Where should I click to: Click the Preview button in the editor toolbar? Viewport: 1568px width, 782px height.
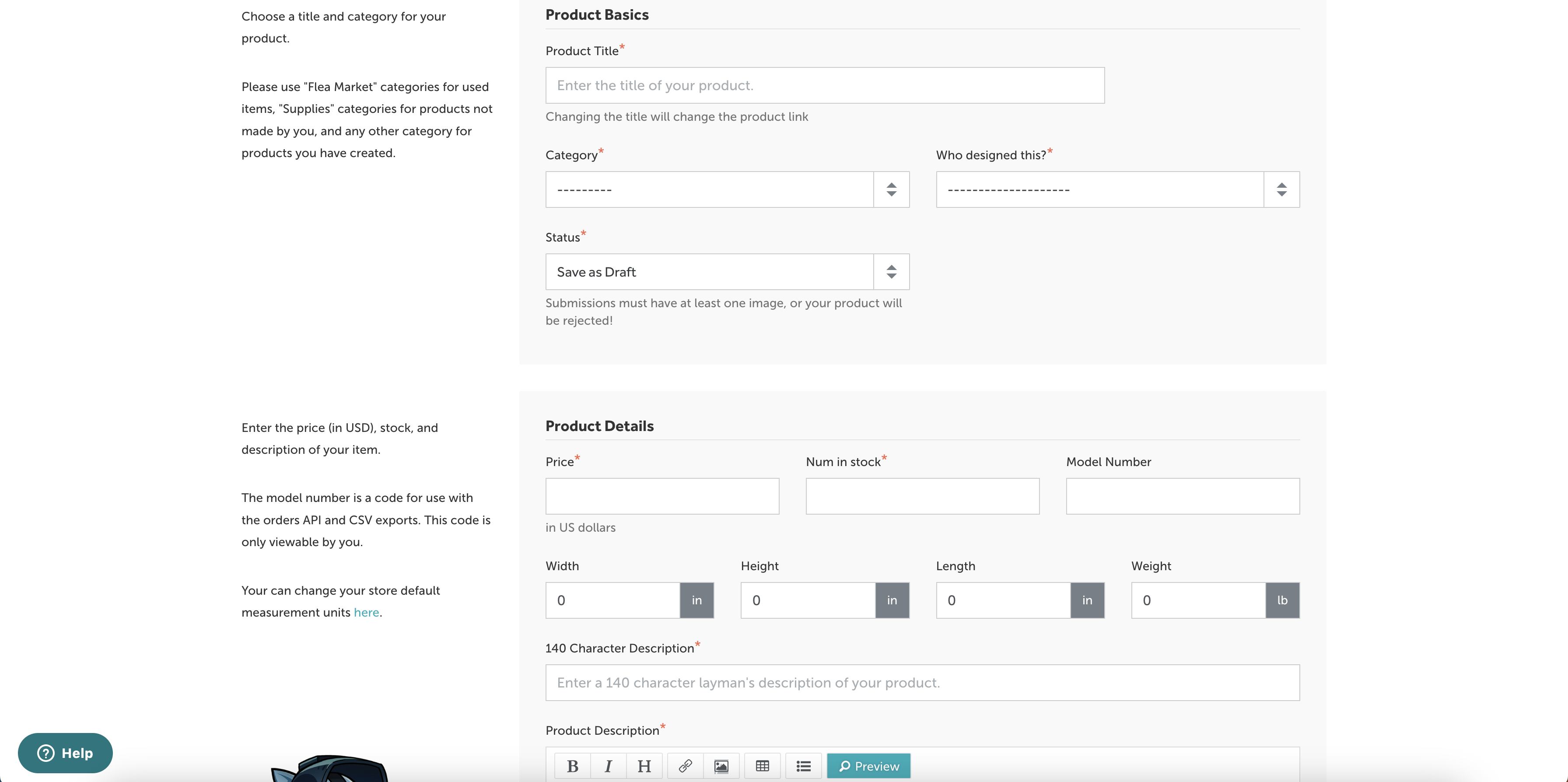coord(868,765)
